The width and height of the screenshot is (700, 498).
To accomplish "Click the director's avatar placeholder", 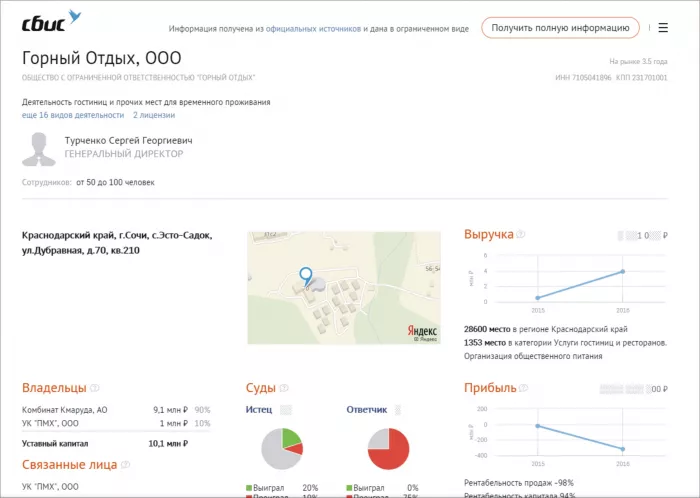I will (x=40, y=148).
